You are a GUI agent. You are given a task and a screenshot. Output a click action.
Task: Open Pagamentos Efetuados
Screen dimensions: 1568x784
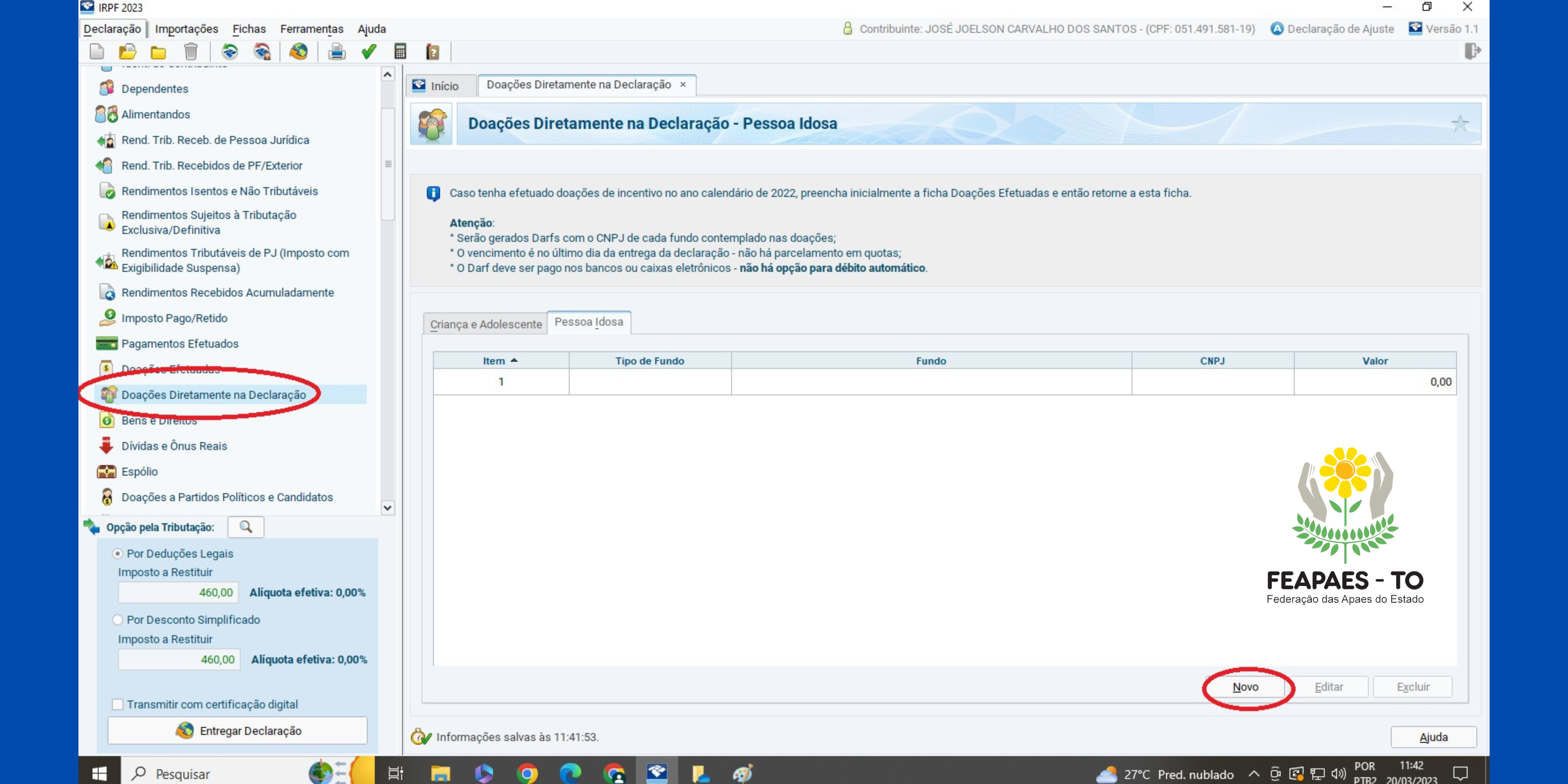pyautogui.click(x=180, y=344)
